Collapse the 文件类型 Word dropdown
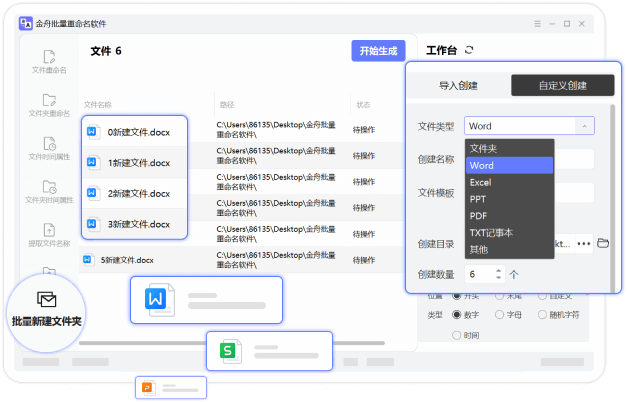This screenshot has width=627, height=402. (x=584, y=126)
